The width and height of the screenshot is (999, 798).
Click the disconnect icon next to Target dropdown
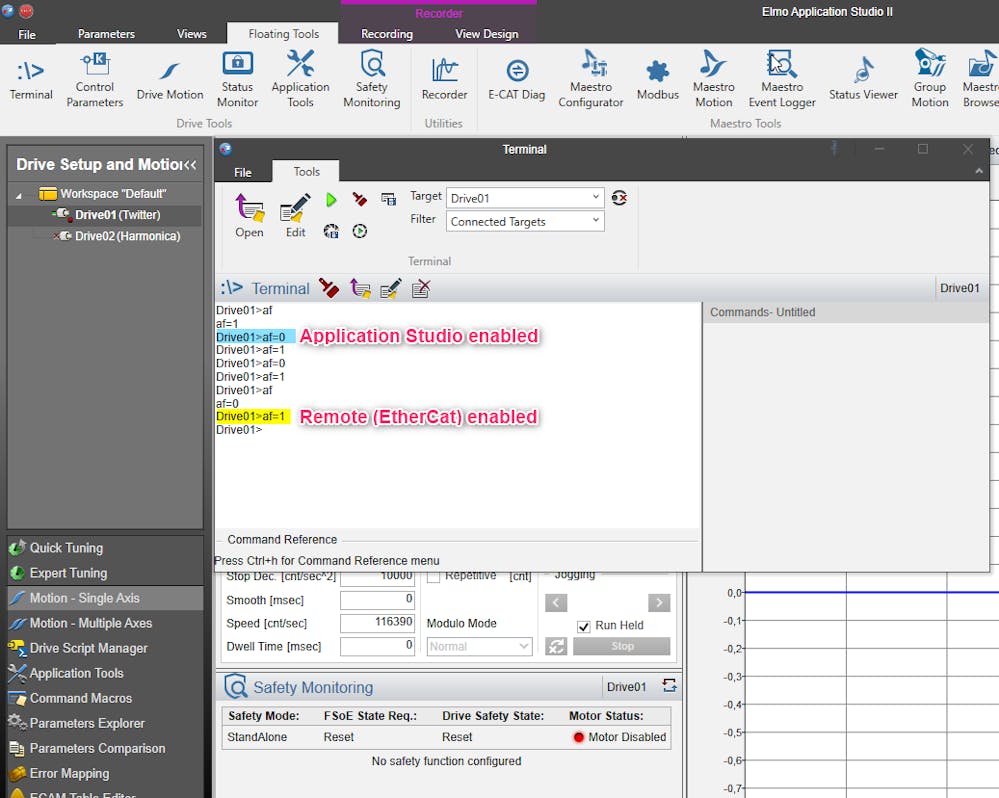[619, 198]
